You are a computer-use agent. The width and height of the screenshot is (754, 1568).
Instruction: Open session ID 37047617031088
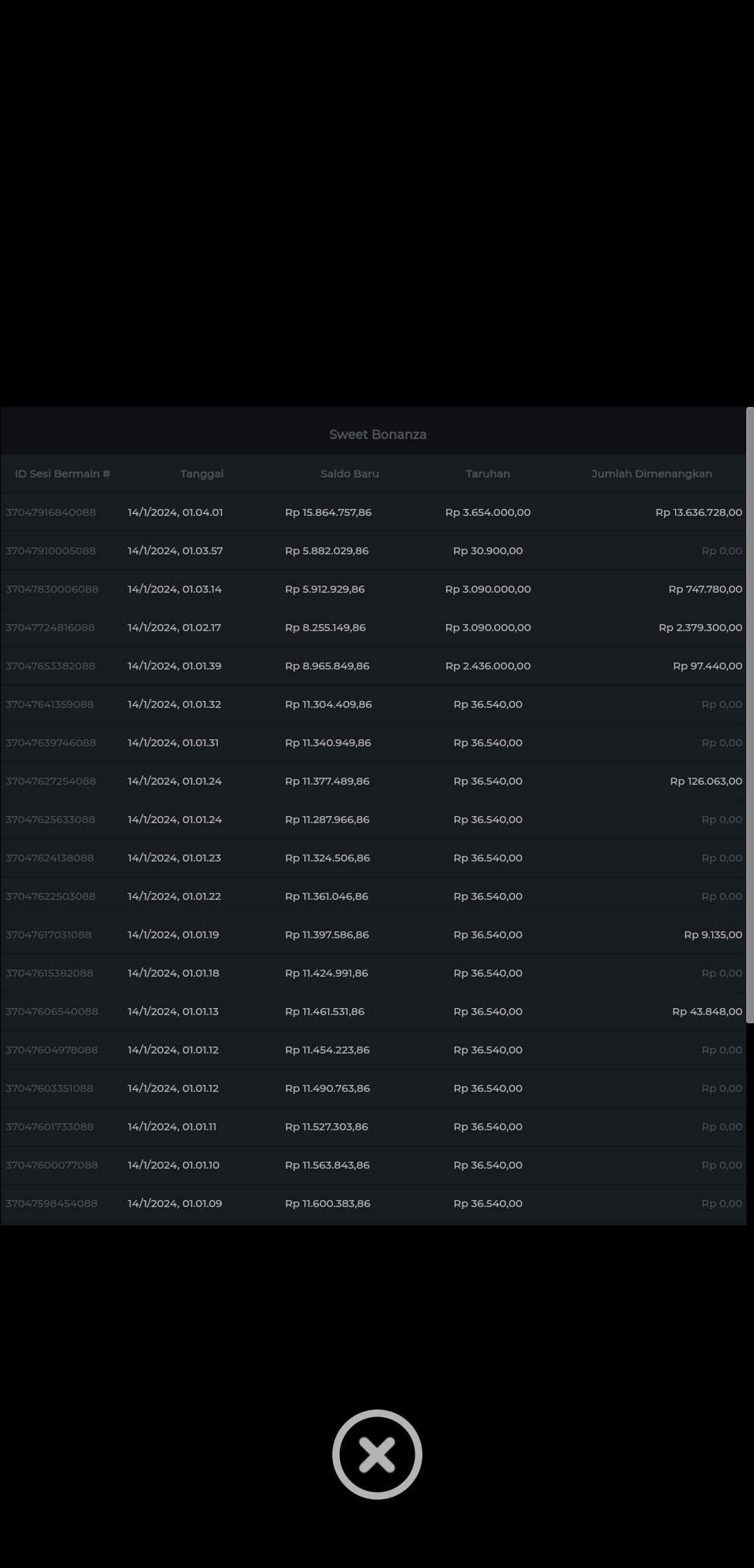tap(49, 935)
